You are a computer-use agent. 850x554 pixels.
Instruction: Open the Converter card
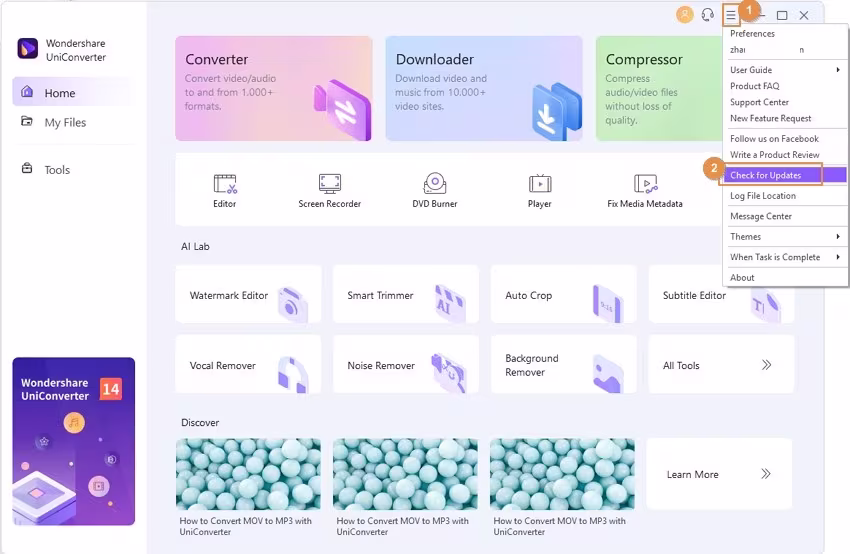273,88
